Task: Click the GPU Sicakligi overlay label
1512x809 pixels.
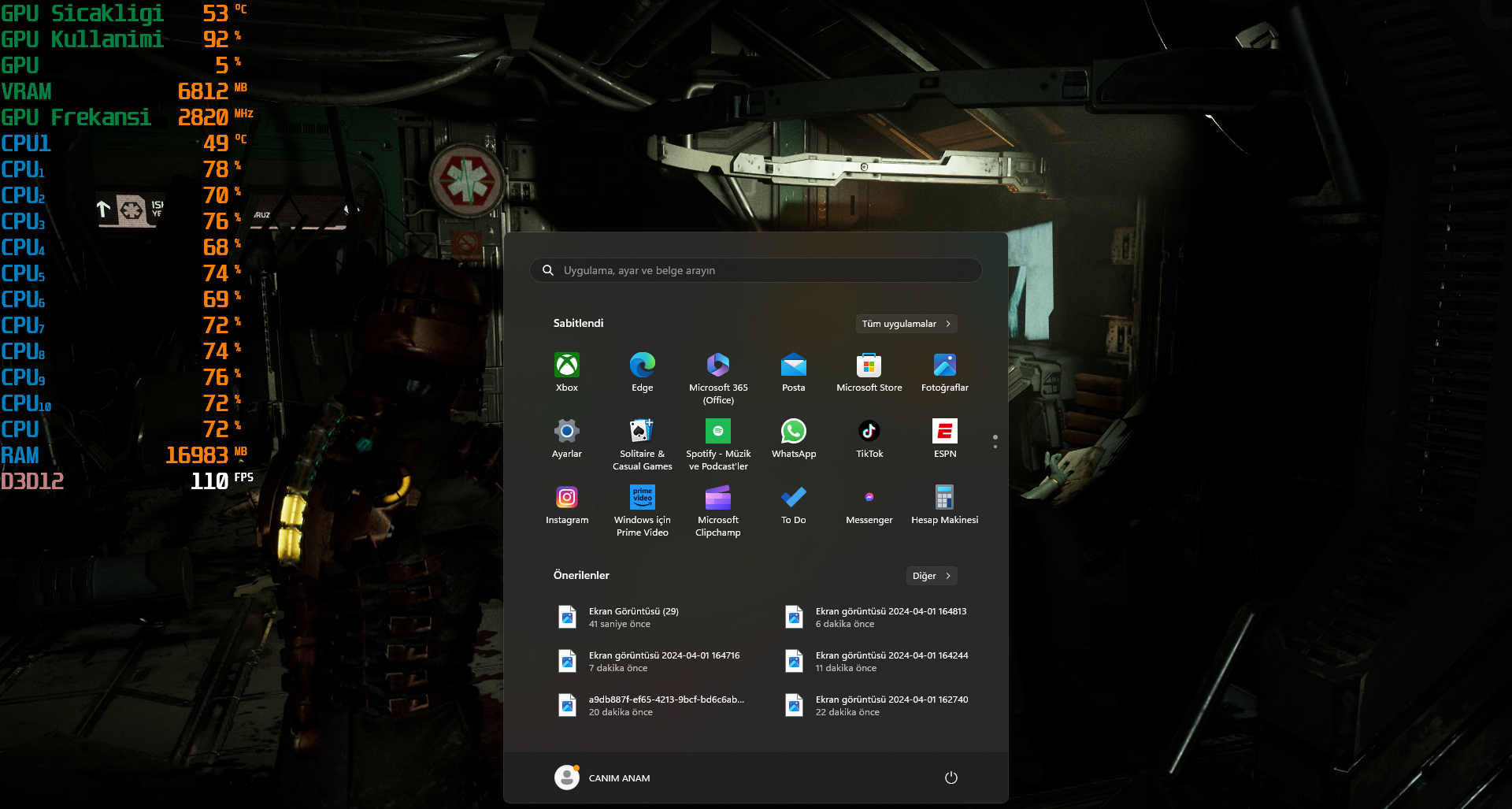Action: 83,13
